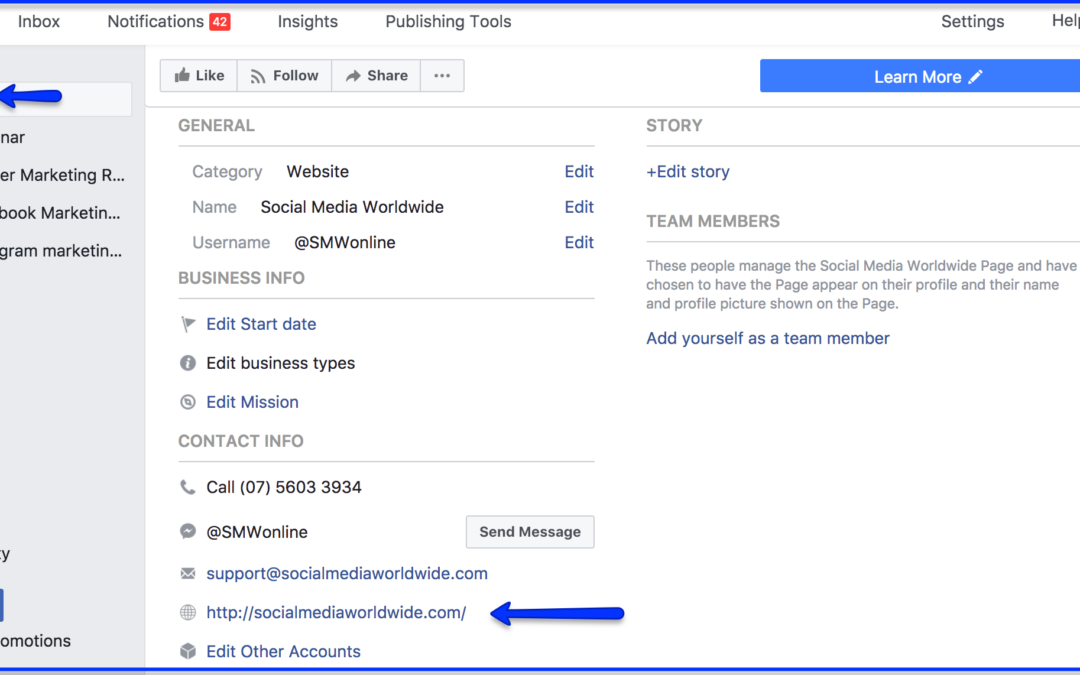Click +Edit story link
Viewport: 1080px width, 675px height.
[687, 172]
